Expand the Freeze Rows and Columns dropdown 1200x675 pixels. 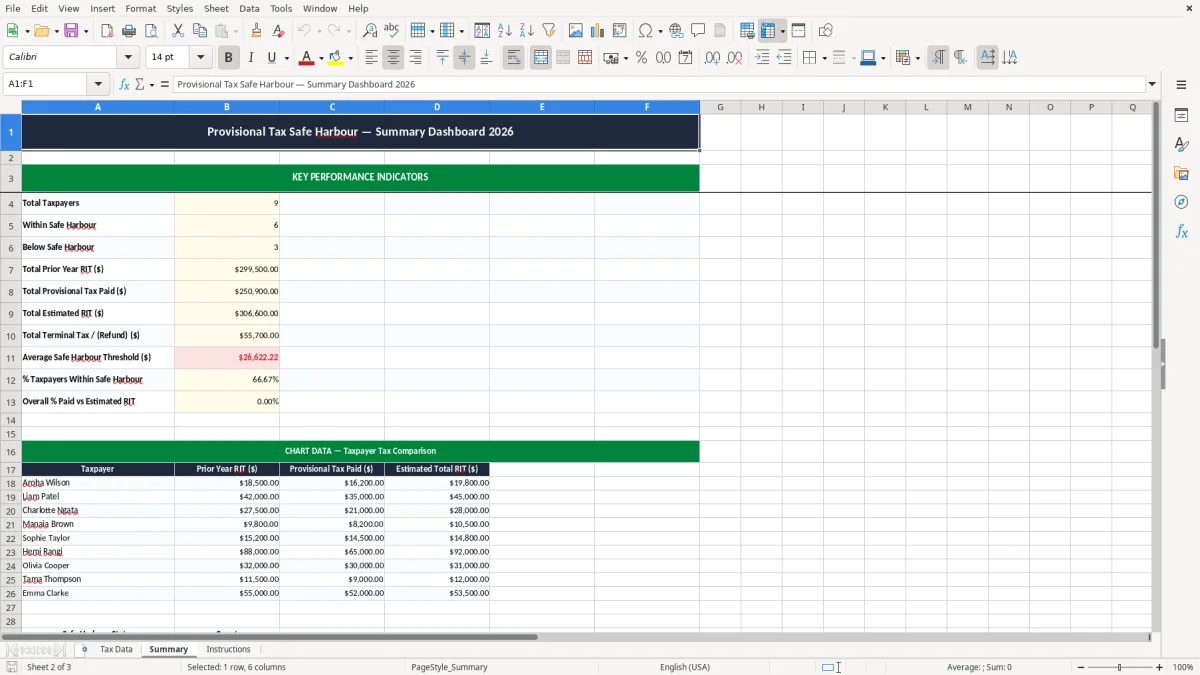(x=782, y=31)
